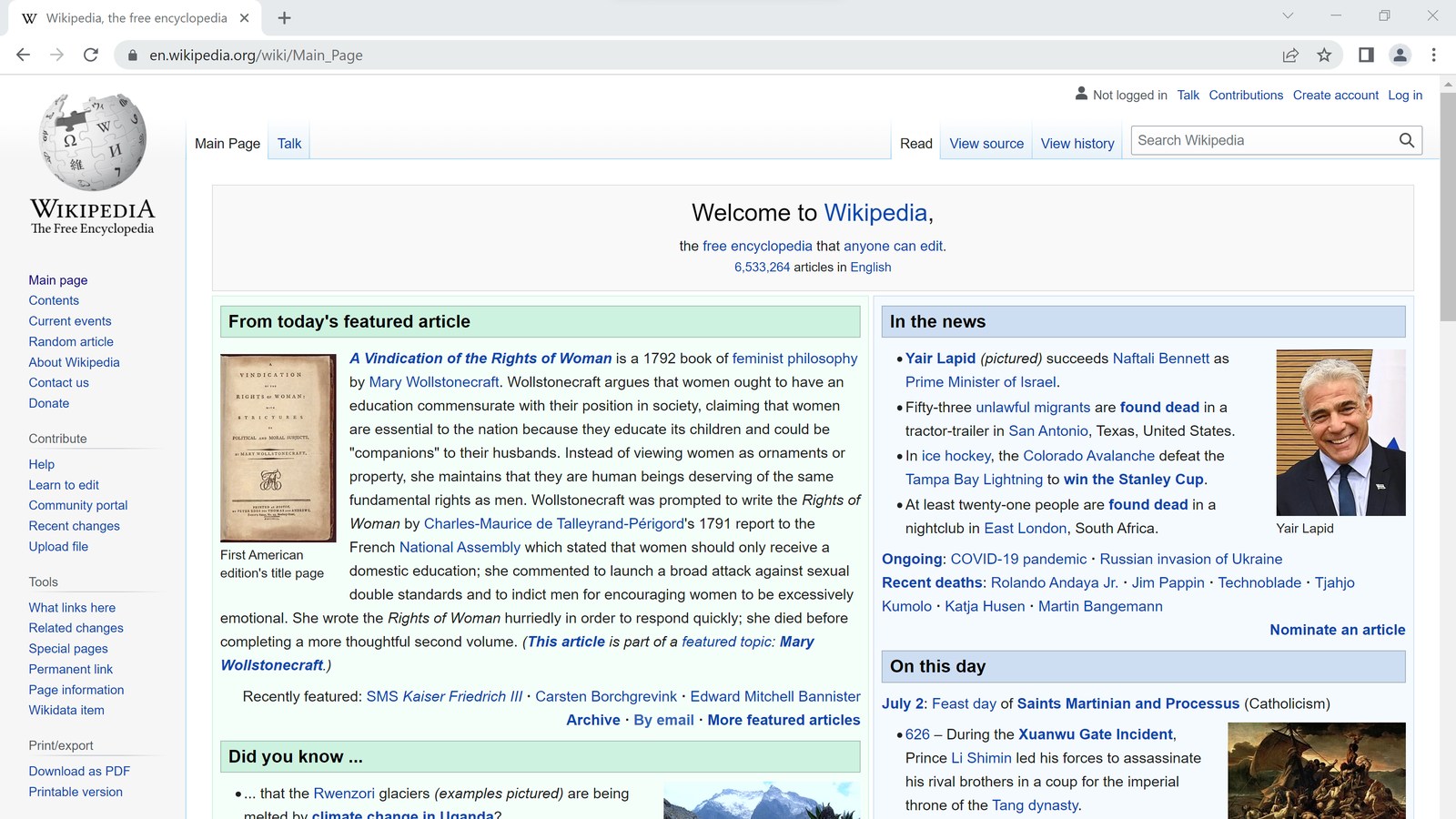Open the View history tab
1456x819 pixels.
(1077, 144)
